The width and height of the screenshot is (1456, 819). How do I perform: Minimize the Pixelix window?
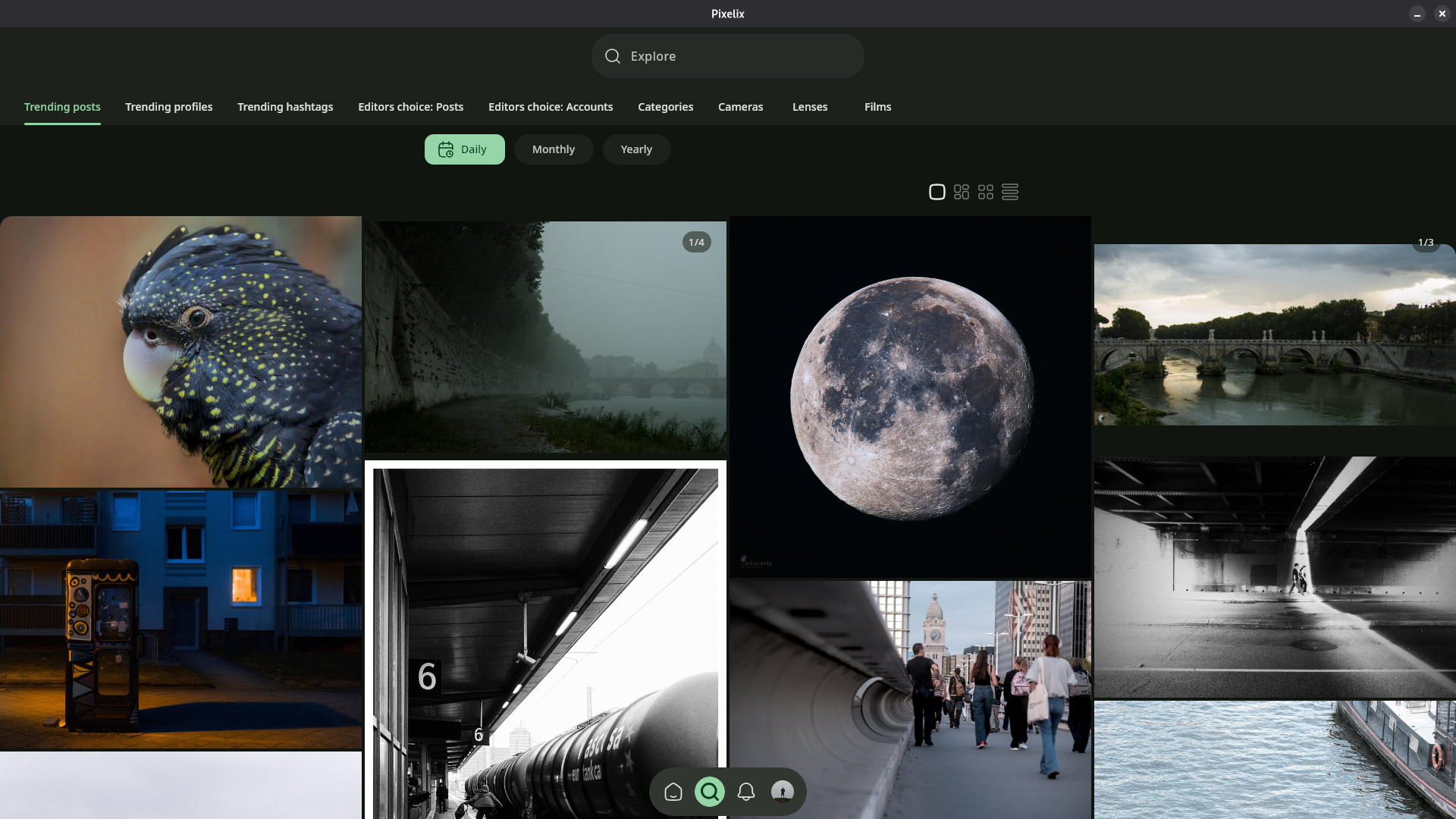tap(1417, 14)
